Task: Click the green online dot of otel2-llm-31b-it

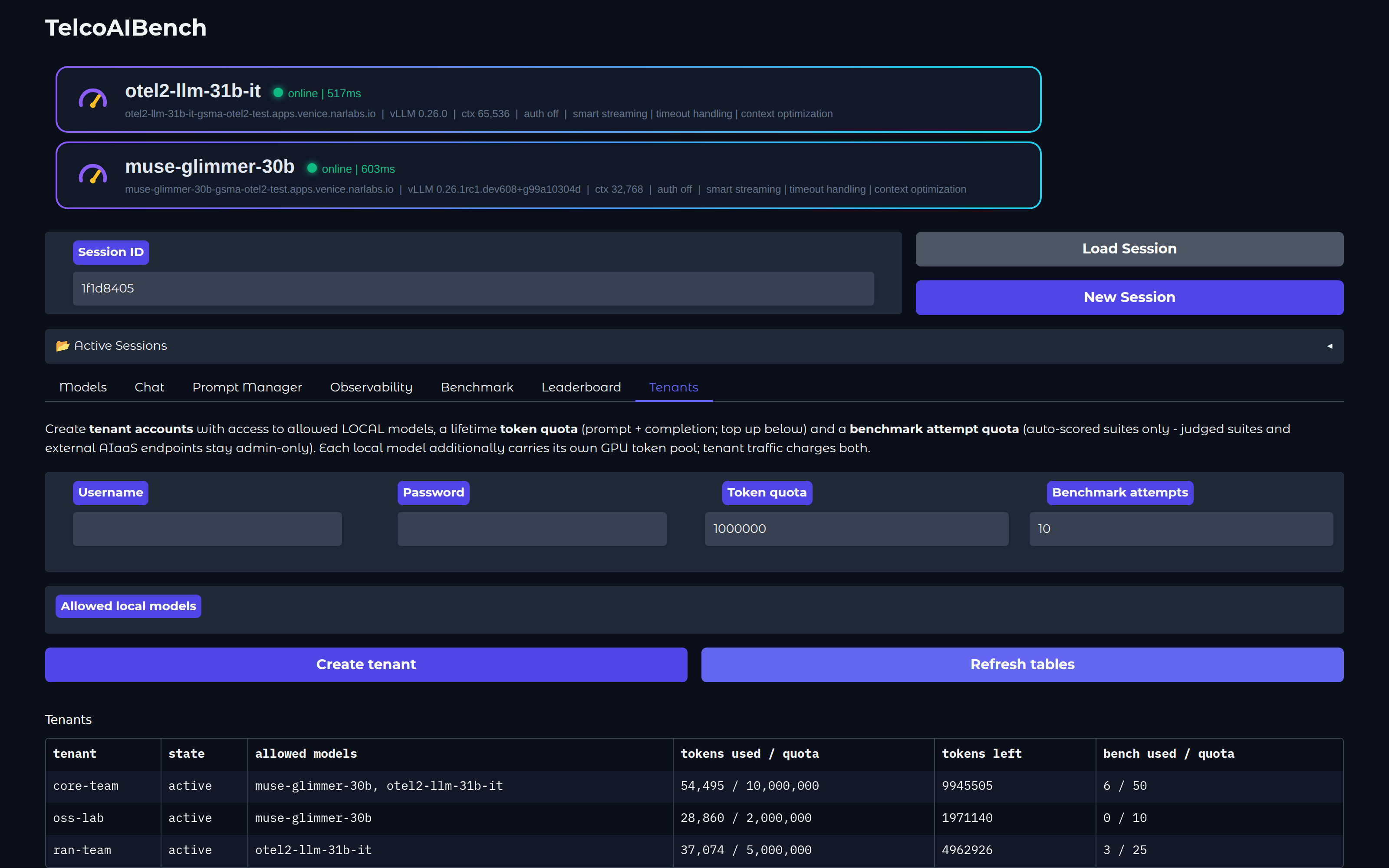Action: [278, 92]
